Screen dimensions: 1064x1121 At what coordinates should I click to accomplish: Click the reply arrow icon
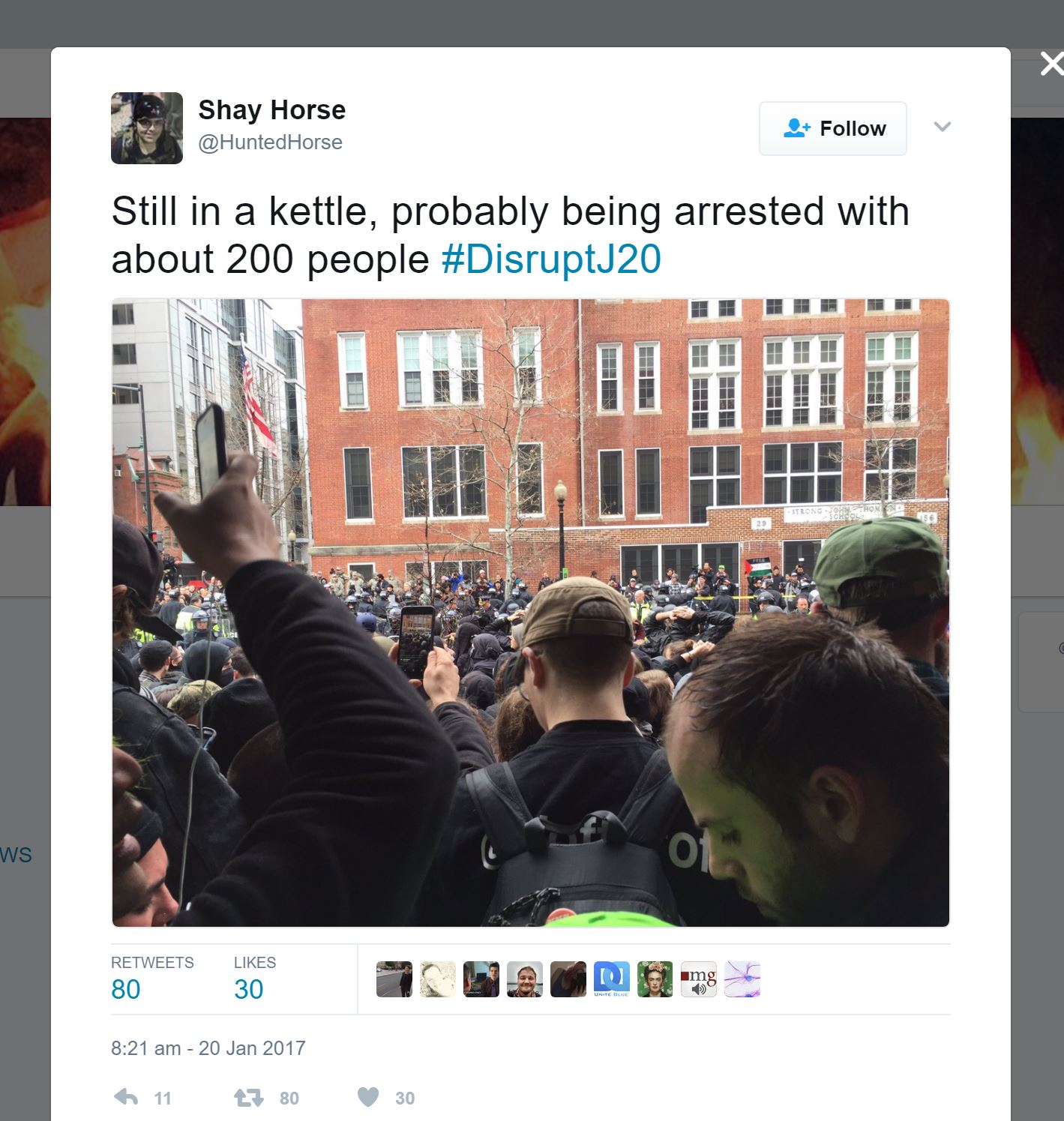pyautogui.click(x=126, y=1098)
